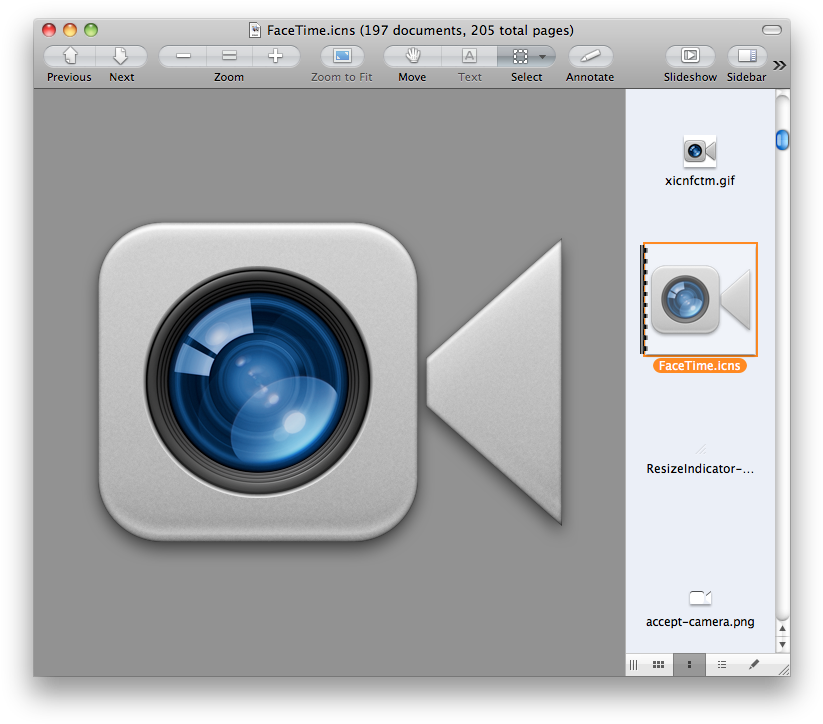Click the Zoom to Fit button
Image resolution: width=823 pixels, height=724 pixels.
point(341,55)
